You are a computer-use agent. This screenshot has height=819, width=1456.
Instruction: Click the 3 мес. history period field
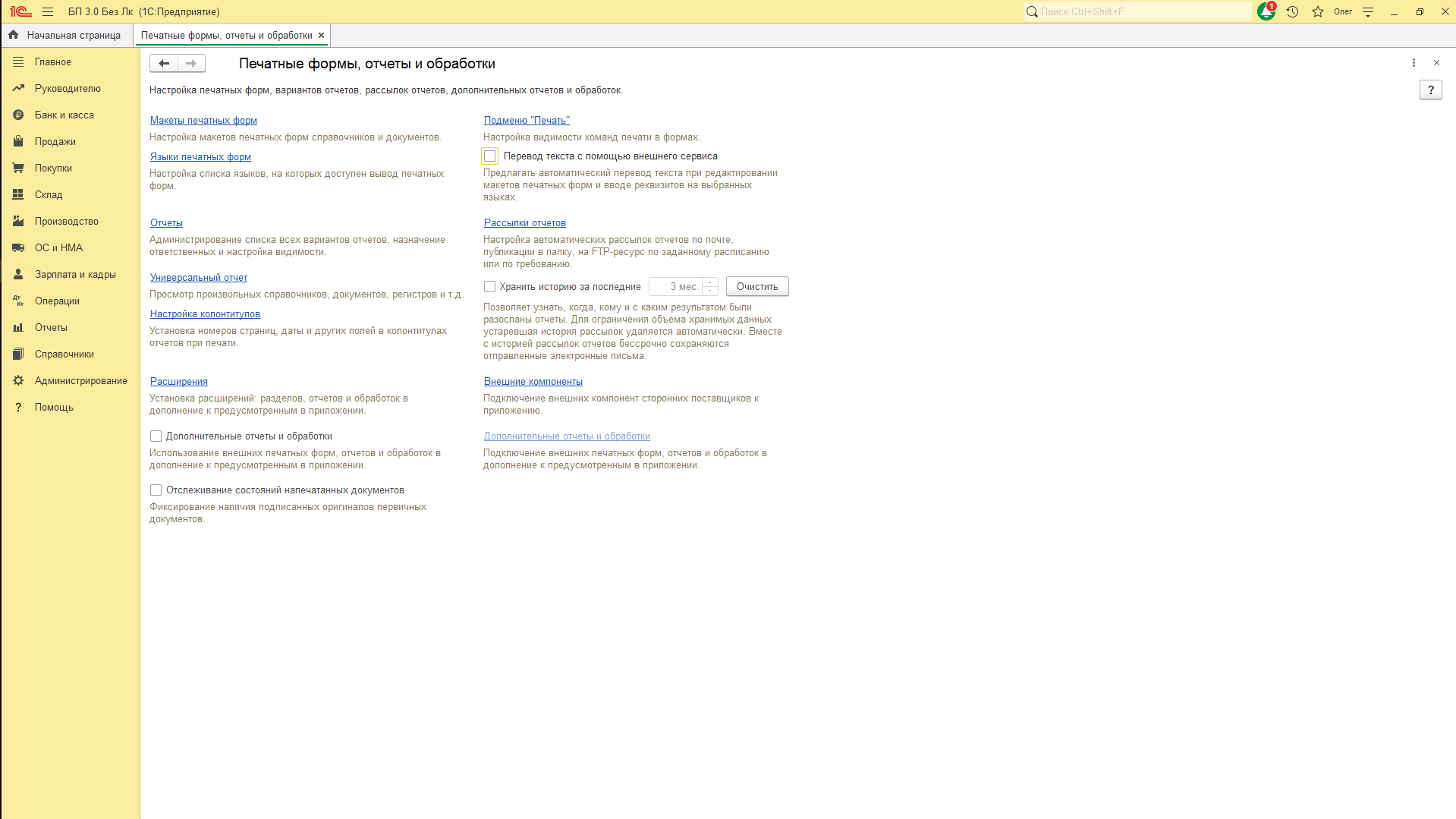tap(675, 286)
